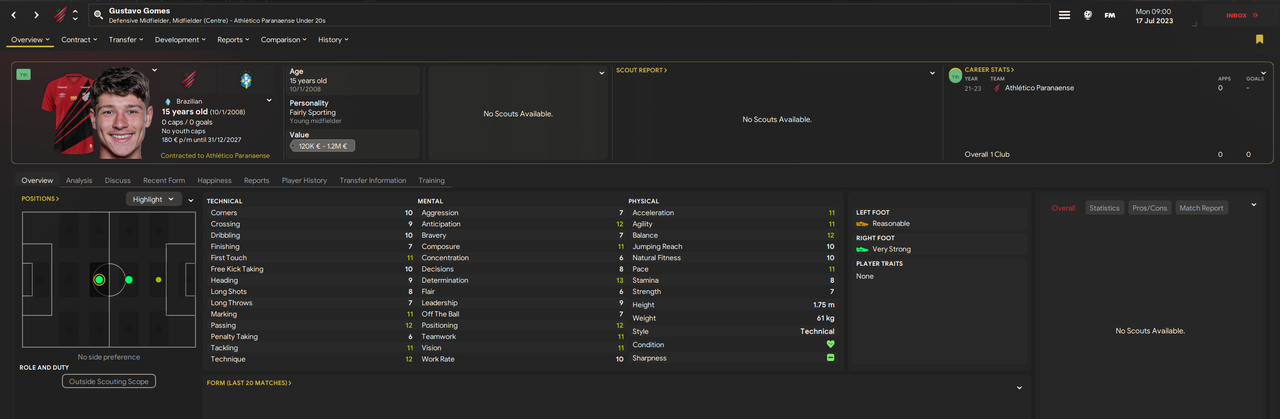Select the Statistics tab
This screenshot has width=1280, height=419.
tap(1104, 208)
